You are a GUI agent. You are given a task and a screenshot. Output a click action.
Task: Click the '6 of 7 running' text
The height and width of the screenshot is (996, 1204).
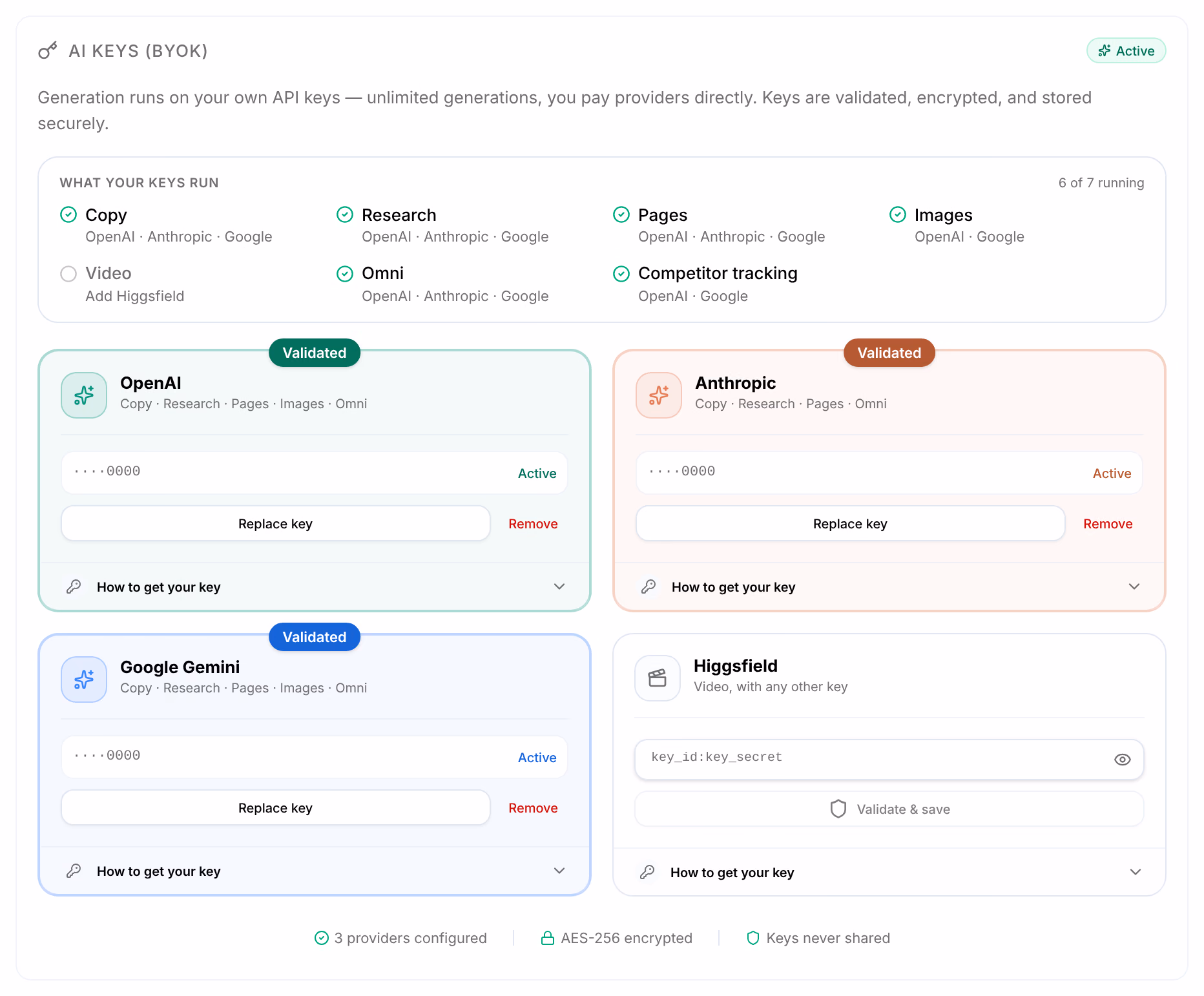pyautogui.click(x=1101, y=183)
